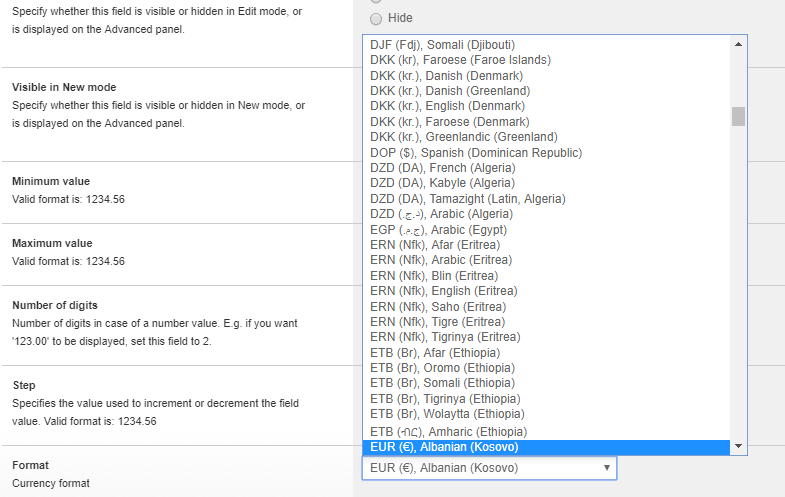Select DKK (kr.), Danish (Greenland)
This screenshot has width=785, height=497.
pos(546,91)
